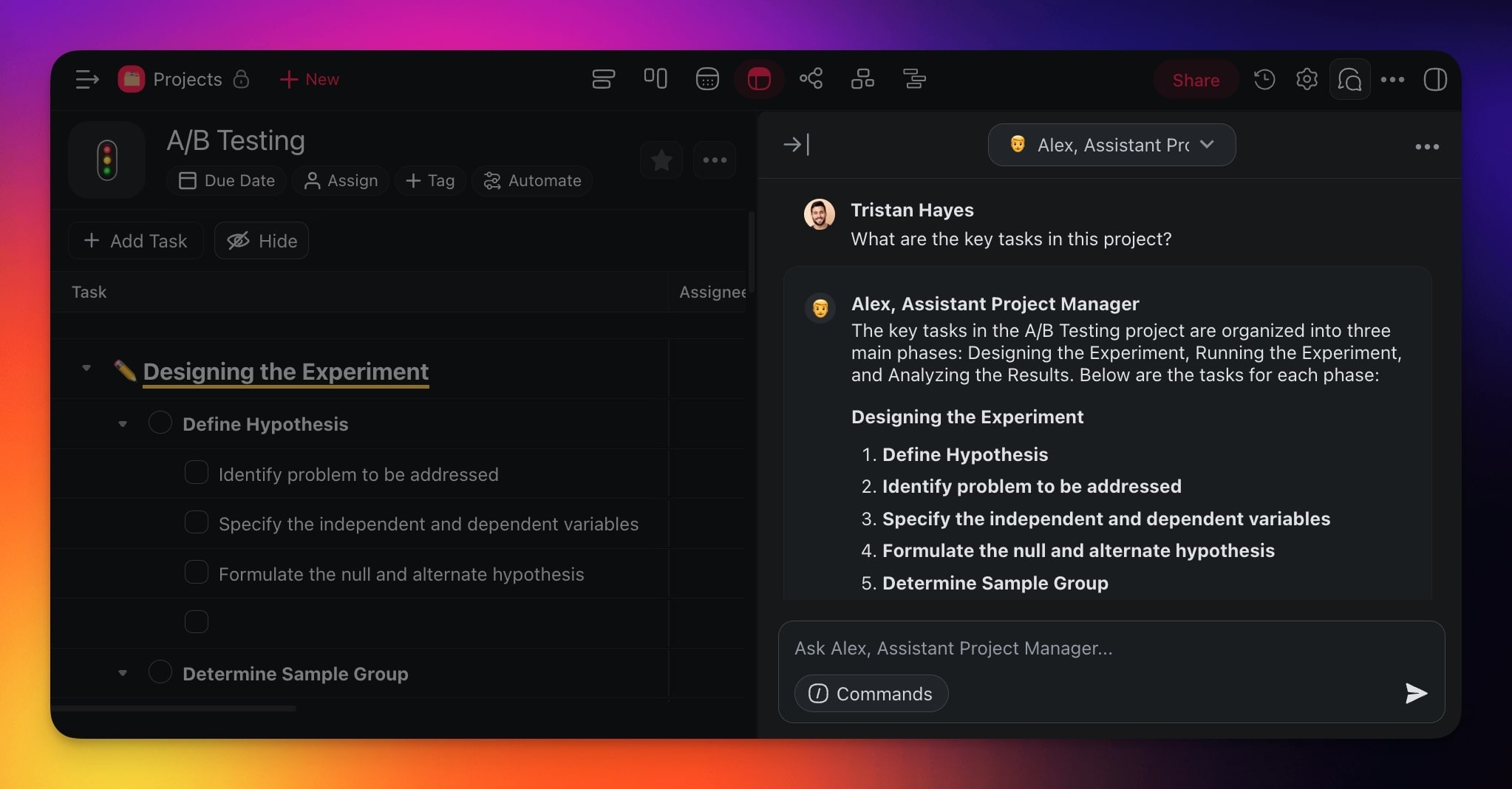Collapse Determine Sample Group subtasks
This screenshot has height=789, width=1512.
click(123, 673)
